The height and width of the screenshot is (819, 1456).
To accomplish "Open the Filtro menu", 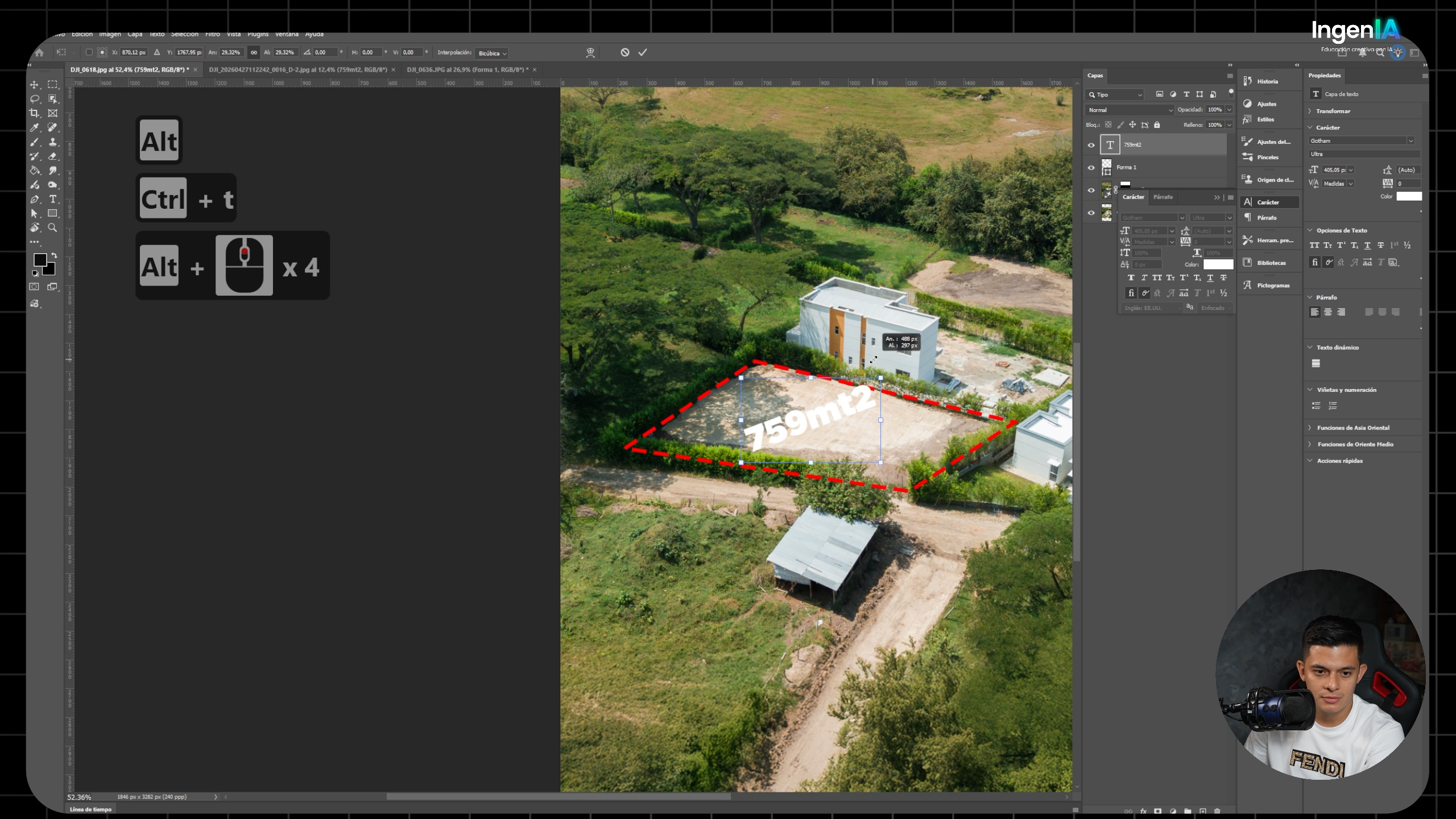I will pyautogui.click(x=213, y=34).
